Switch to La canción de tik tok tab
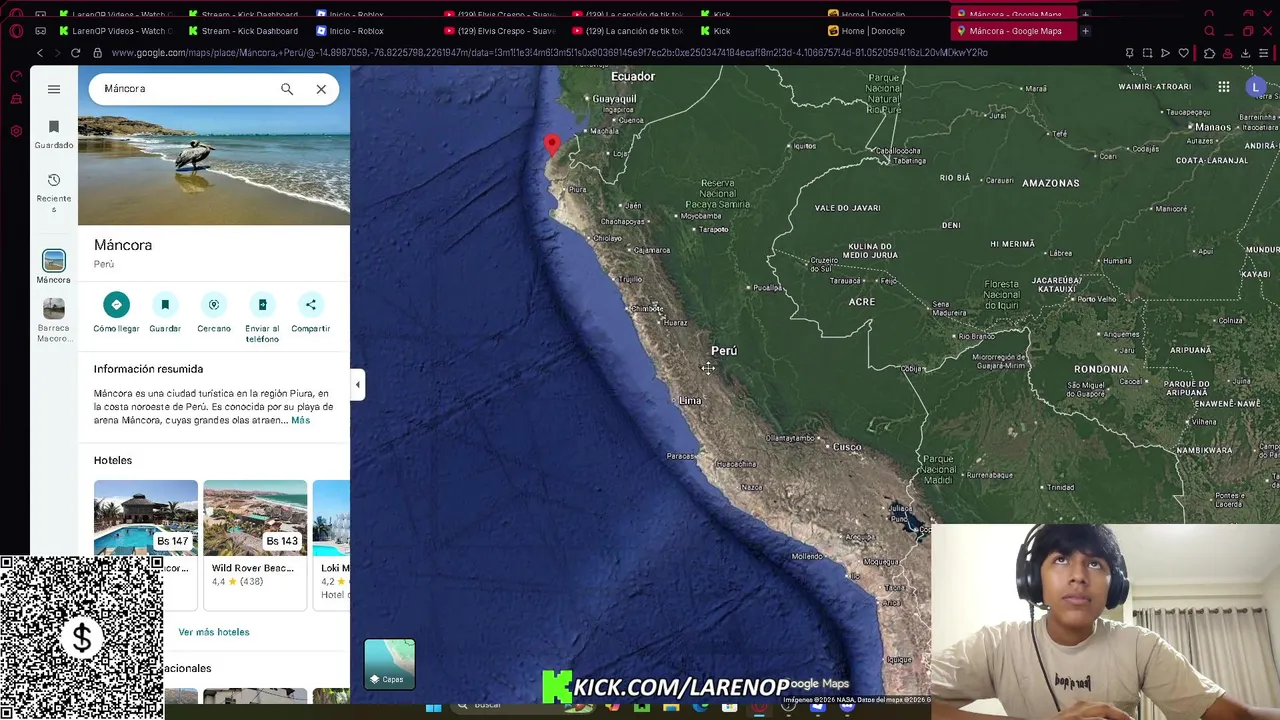 click(x=628, y=31)
